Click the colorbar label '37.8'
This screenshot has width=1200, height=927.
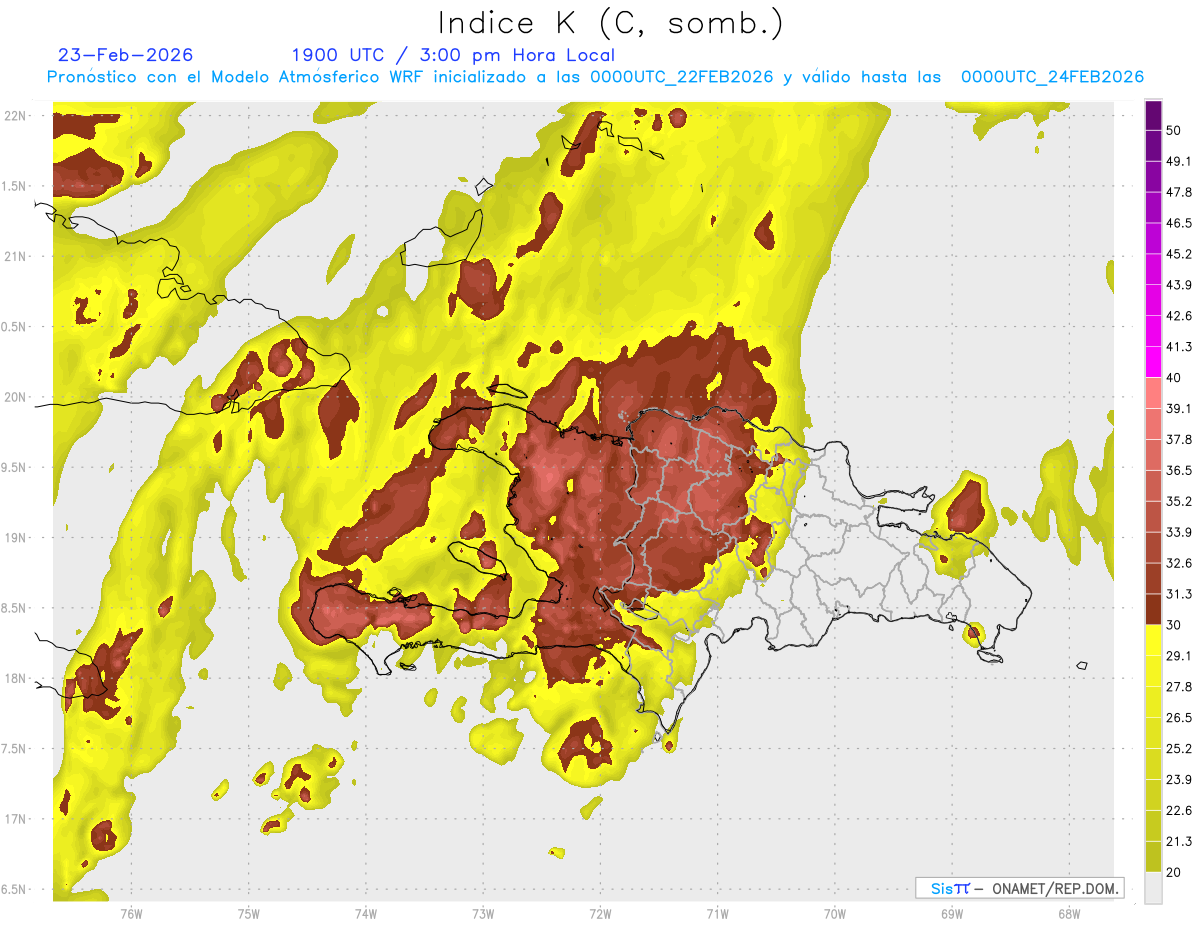point(1179,439)
